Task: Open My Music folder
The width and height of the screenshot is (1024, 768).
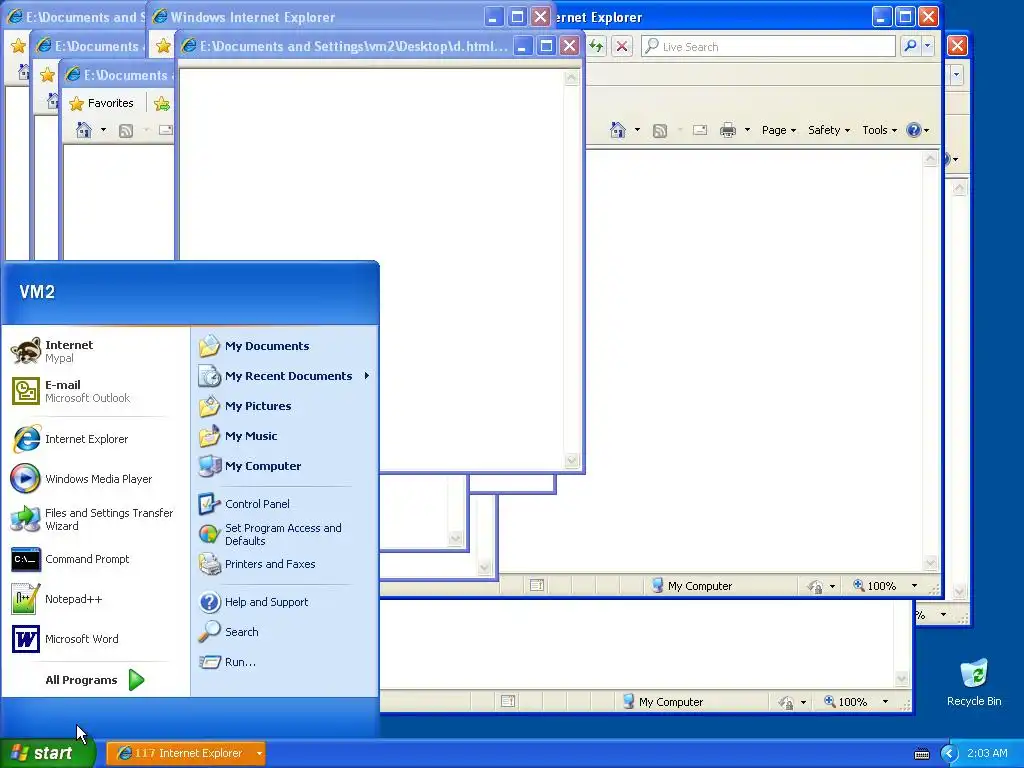Action: pos(285,436)
